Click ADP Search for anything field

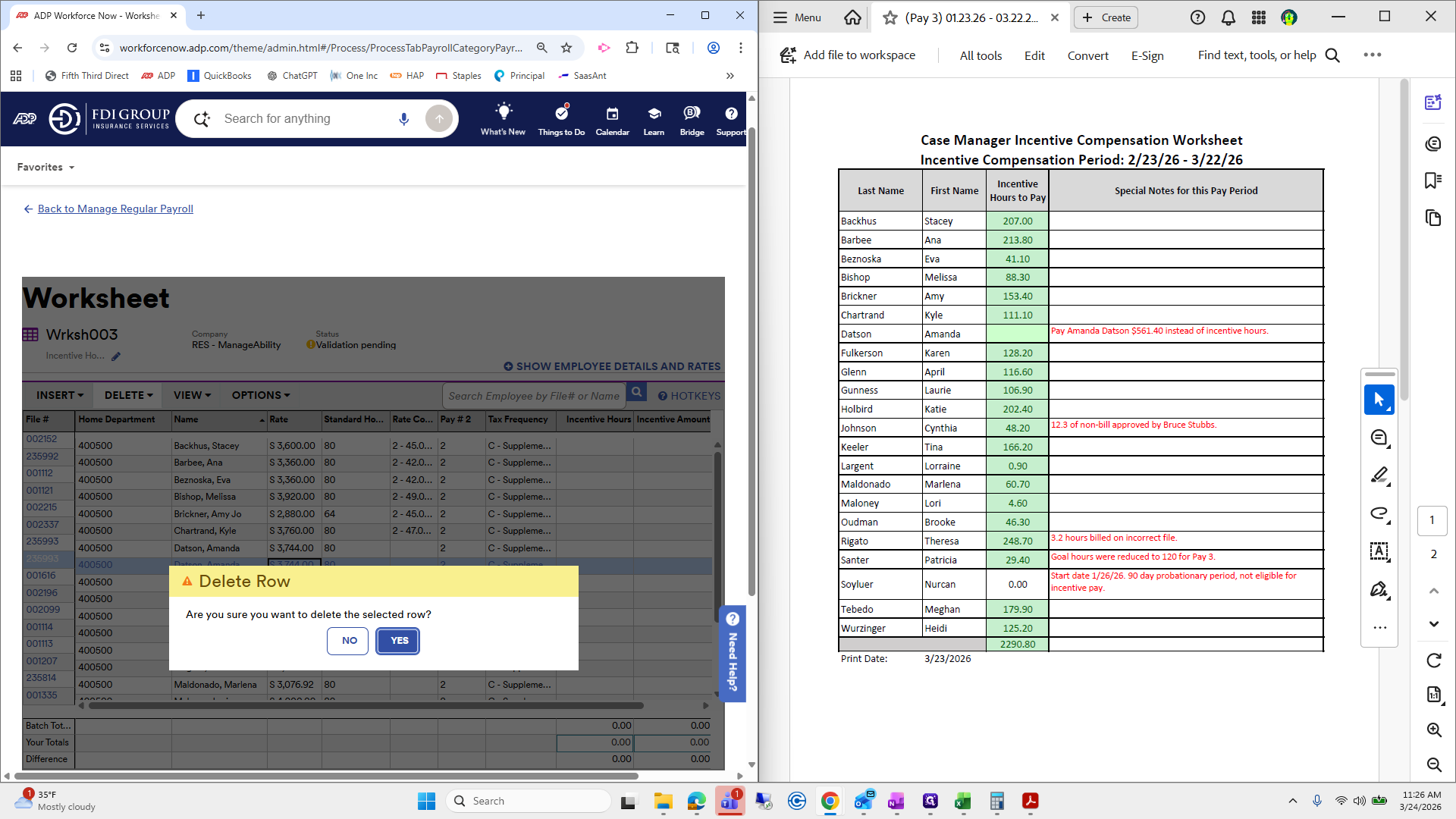tap(303, 119)
